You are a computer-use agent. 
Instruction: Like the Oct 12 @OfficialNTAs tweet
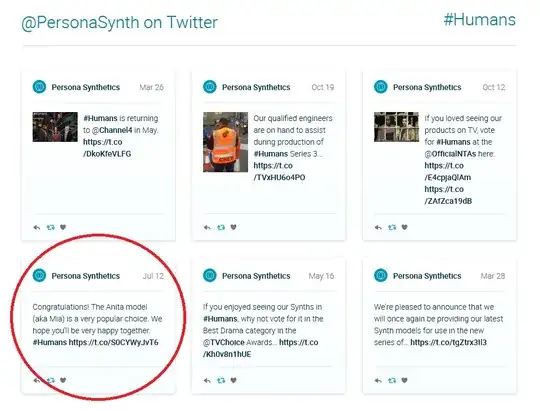point(404,227)
